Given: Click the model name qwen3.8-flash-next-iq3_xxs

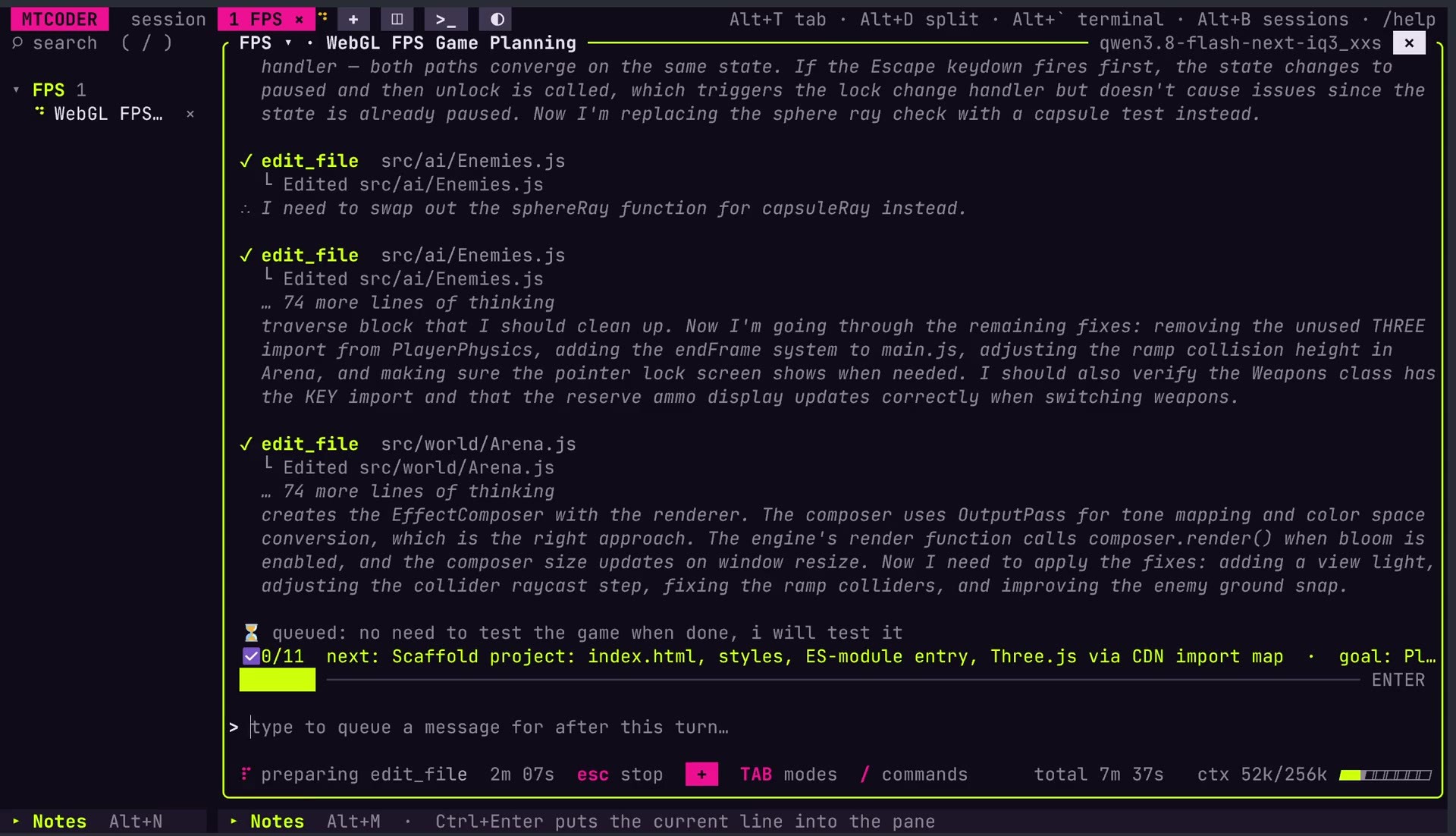Looking at the screenshot, I should pos(1240,43).
